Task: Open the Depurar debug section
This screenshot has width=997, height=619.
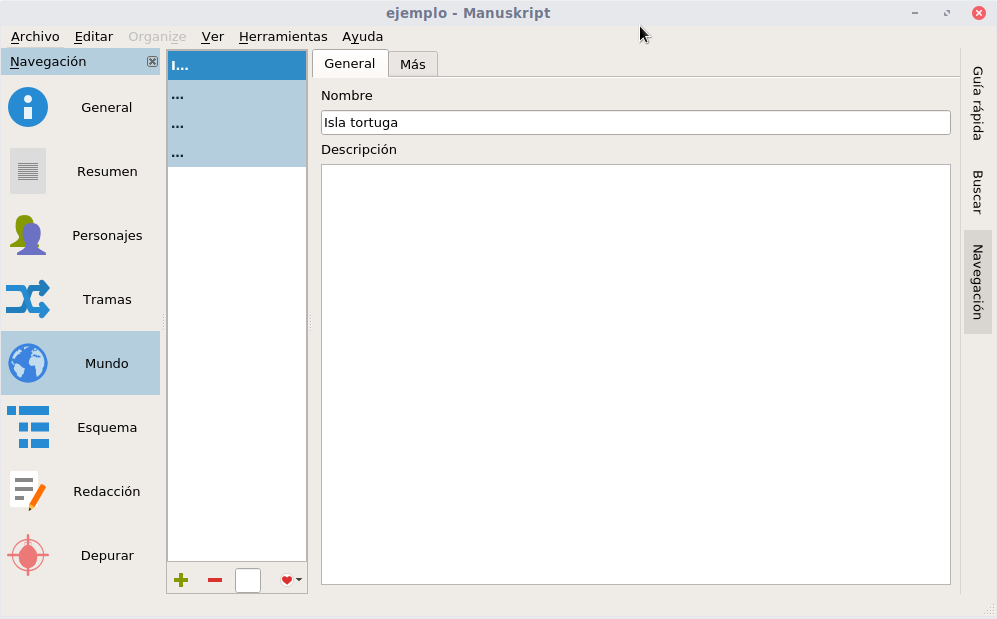Action: tap(80, 555)
